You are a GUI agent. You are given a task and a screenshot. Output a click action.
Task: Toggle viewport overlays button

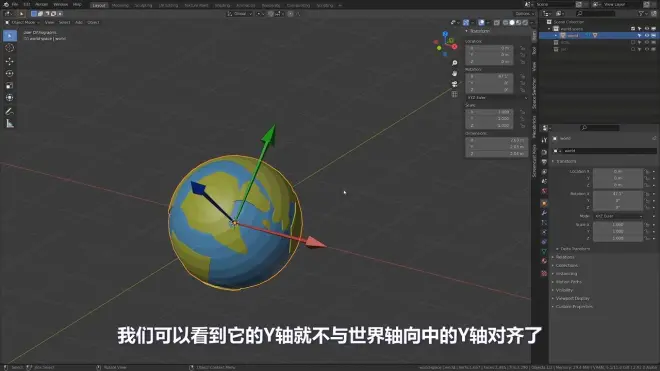(x=481, y=23)
